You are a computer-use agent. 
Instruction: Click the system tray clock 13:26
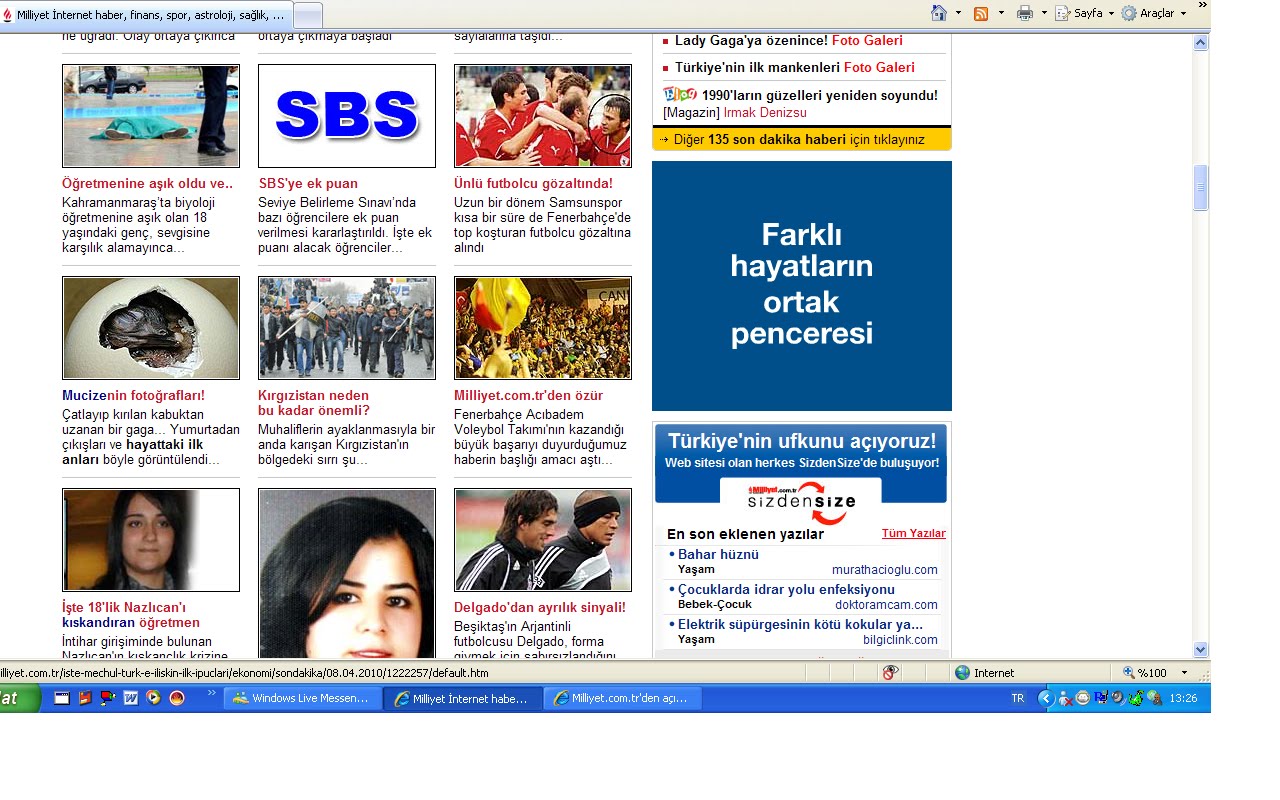1183,698
